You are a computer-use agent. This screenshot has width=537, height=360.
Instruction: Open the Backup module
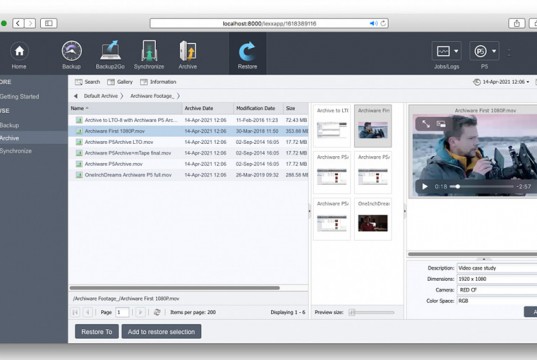[x=72, y=55]
